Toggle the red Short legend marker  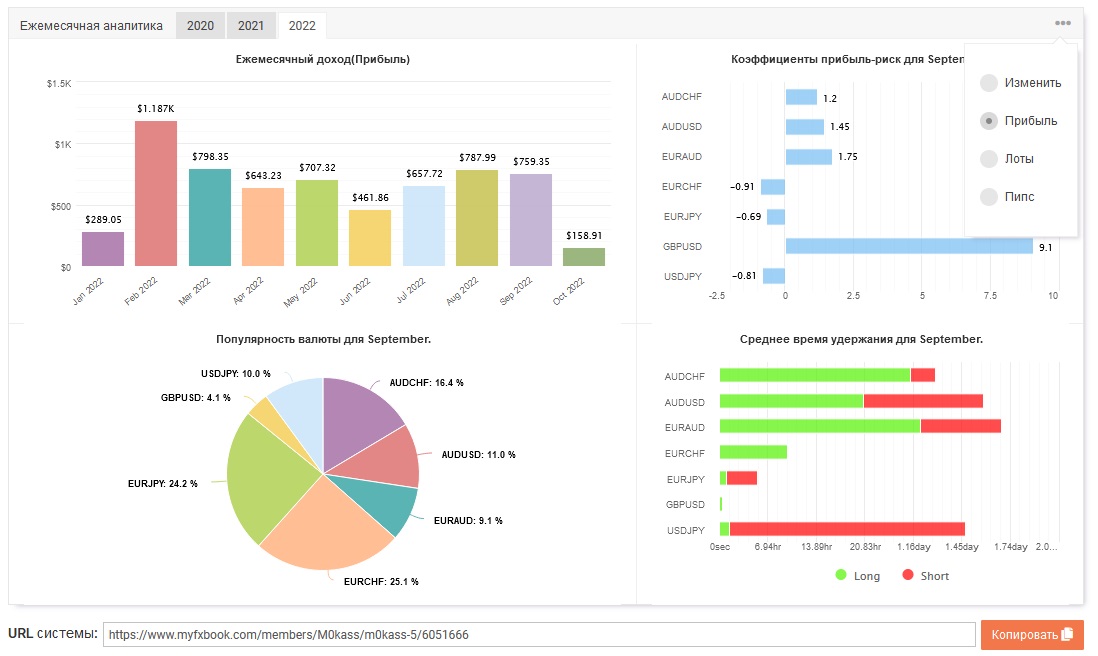click(908, 575)
